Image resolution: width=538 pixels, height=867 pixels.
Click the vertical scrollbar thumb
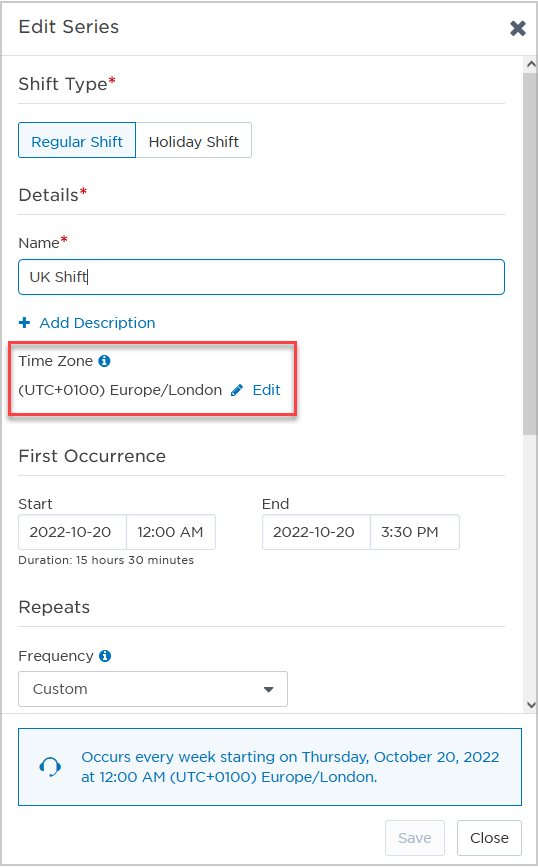pyautogui.click(x=530, y=253)
